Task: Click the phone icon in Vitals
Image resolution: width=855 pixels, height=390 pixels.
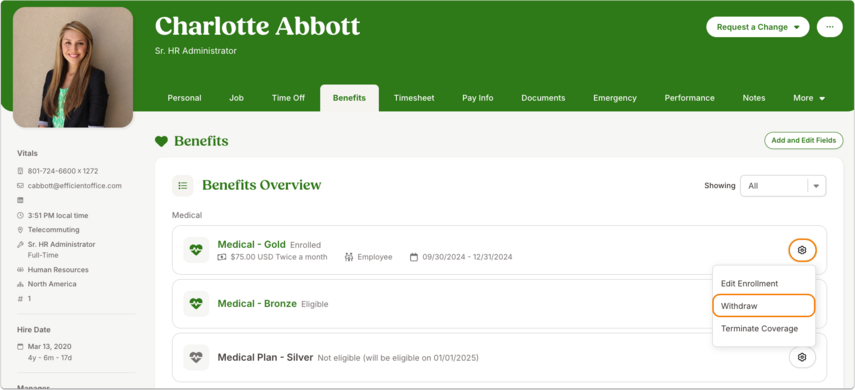Action: click(20, 171)
